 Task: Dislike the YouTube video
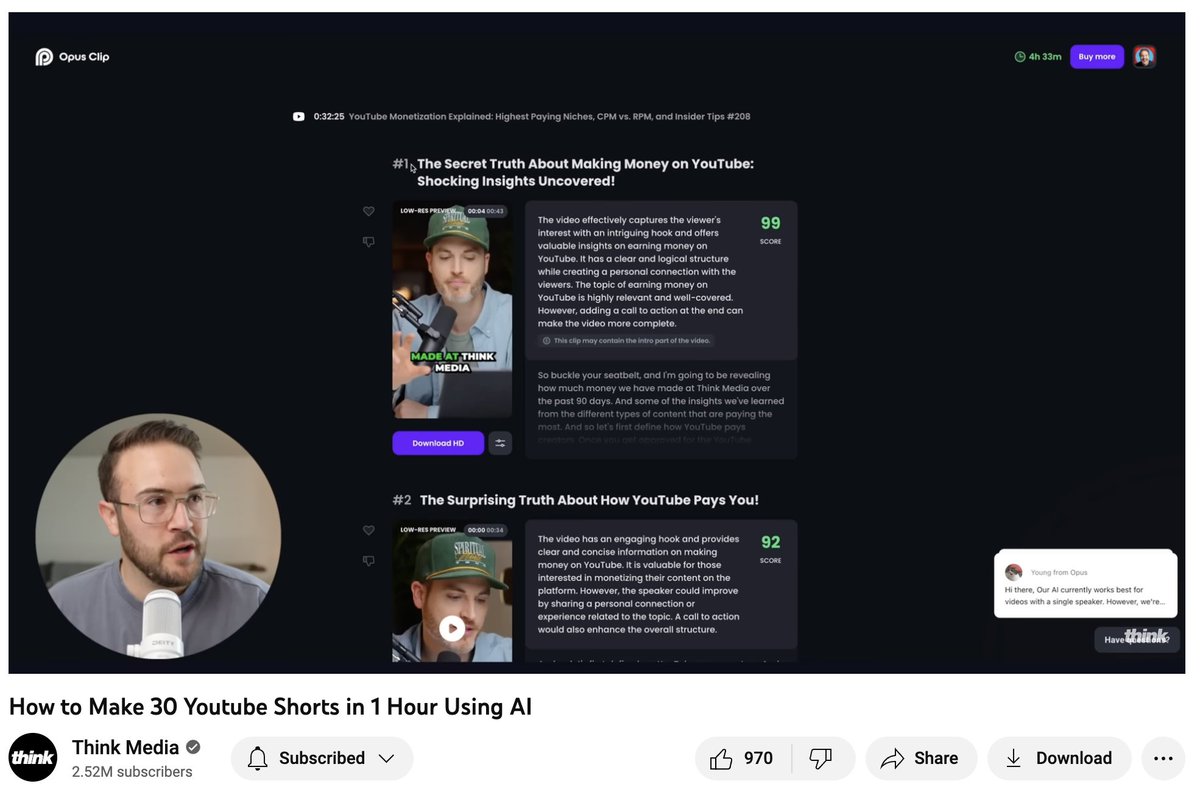pos(822,758)
